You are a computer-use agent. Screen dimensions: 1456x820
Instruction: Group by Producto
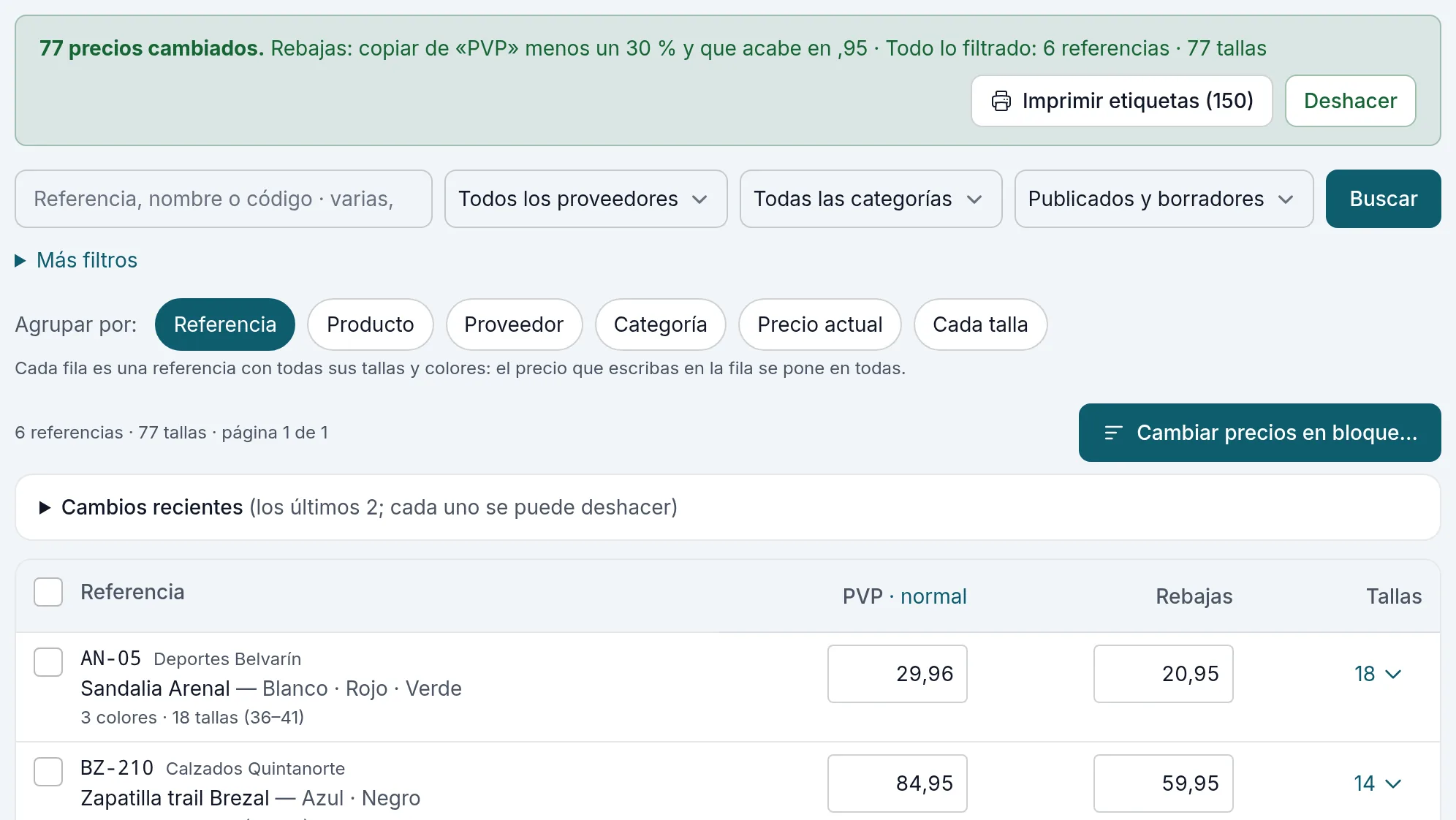click(x=370, y=324)
